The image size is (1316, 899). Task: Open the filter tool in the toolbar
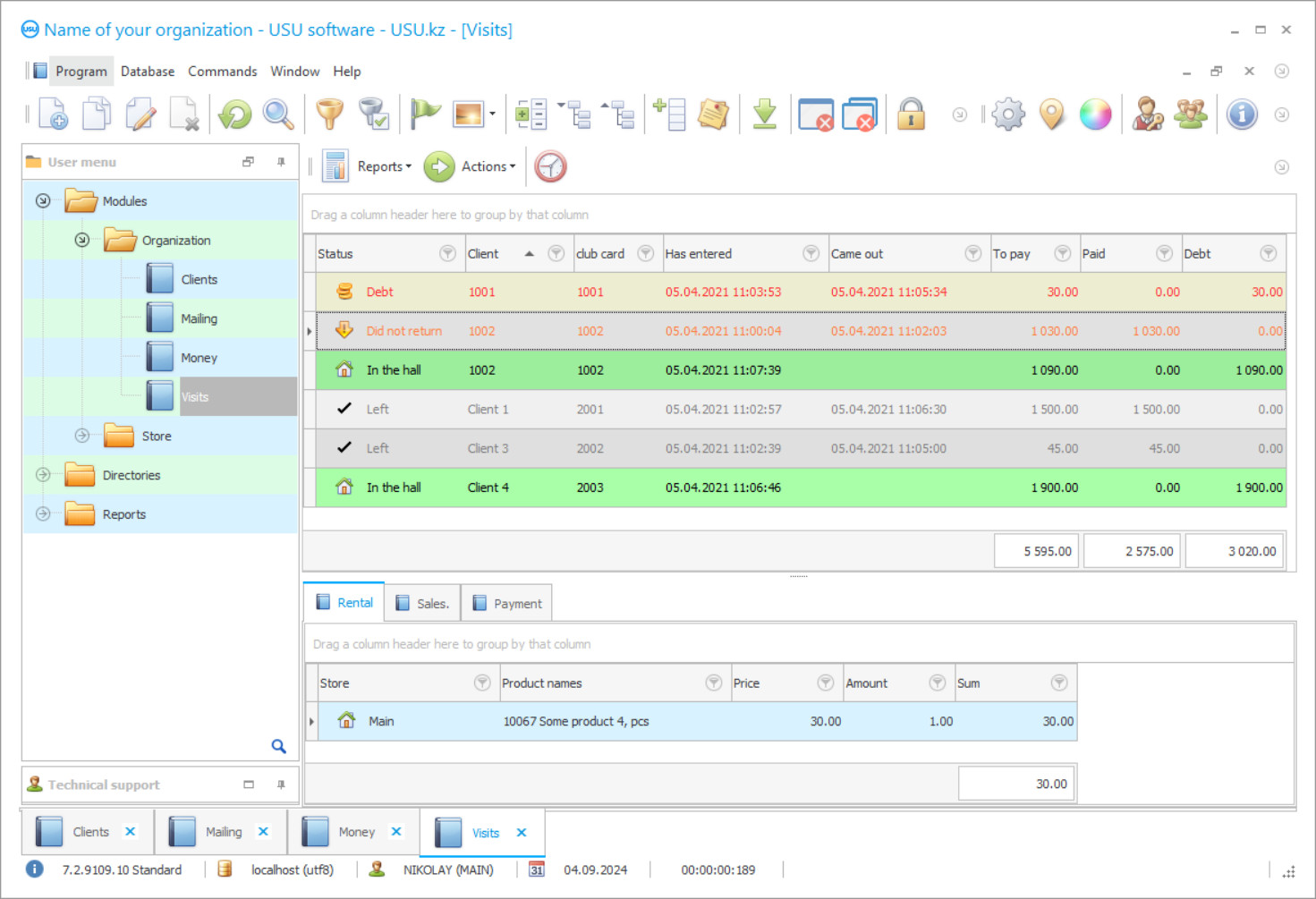(329, 114)
